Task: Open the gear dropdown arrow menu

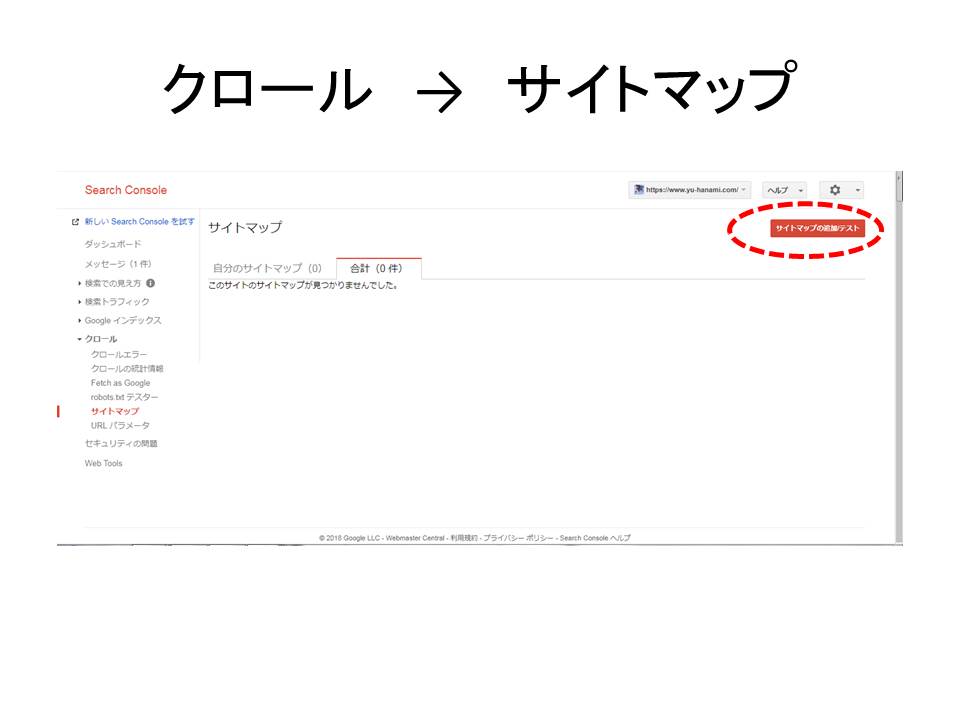Action: tap(857, 190)
